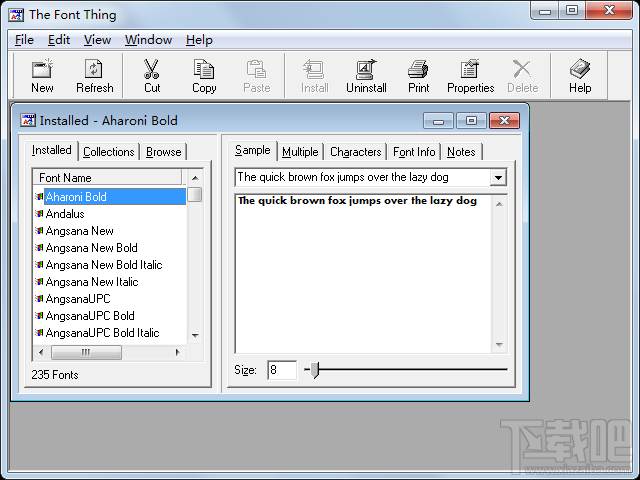
Task: Click the Installed window title icon
Action: 28,120
